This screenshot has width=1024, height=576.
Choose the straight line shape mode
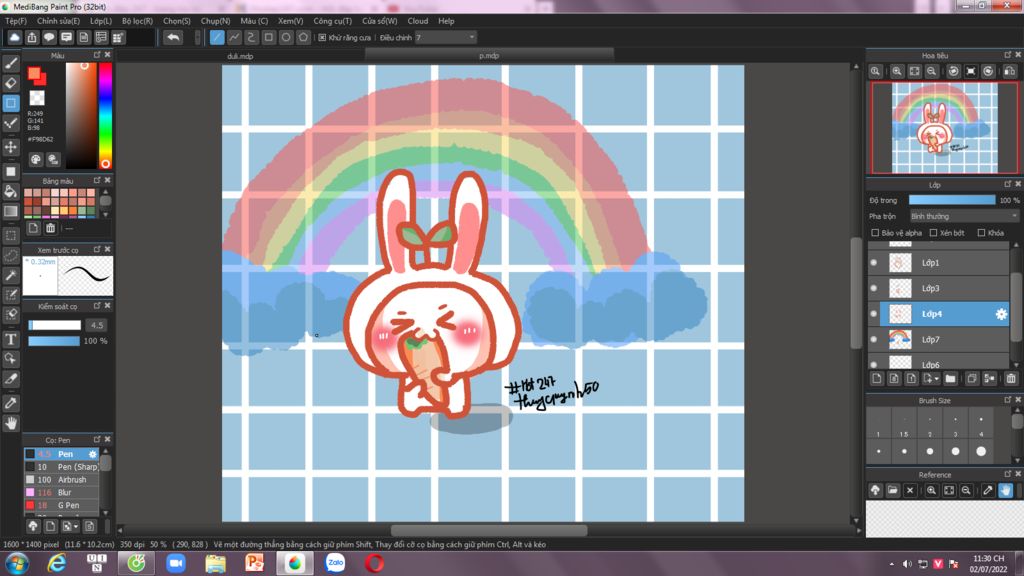pos(217,37)
